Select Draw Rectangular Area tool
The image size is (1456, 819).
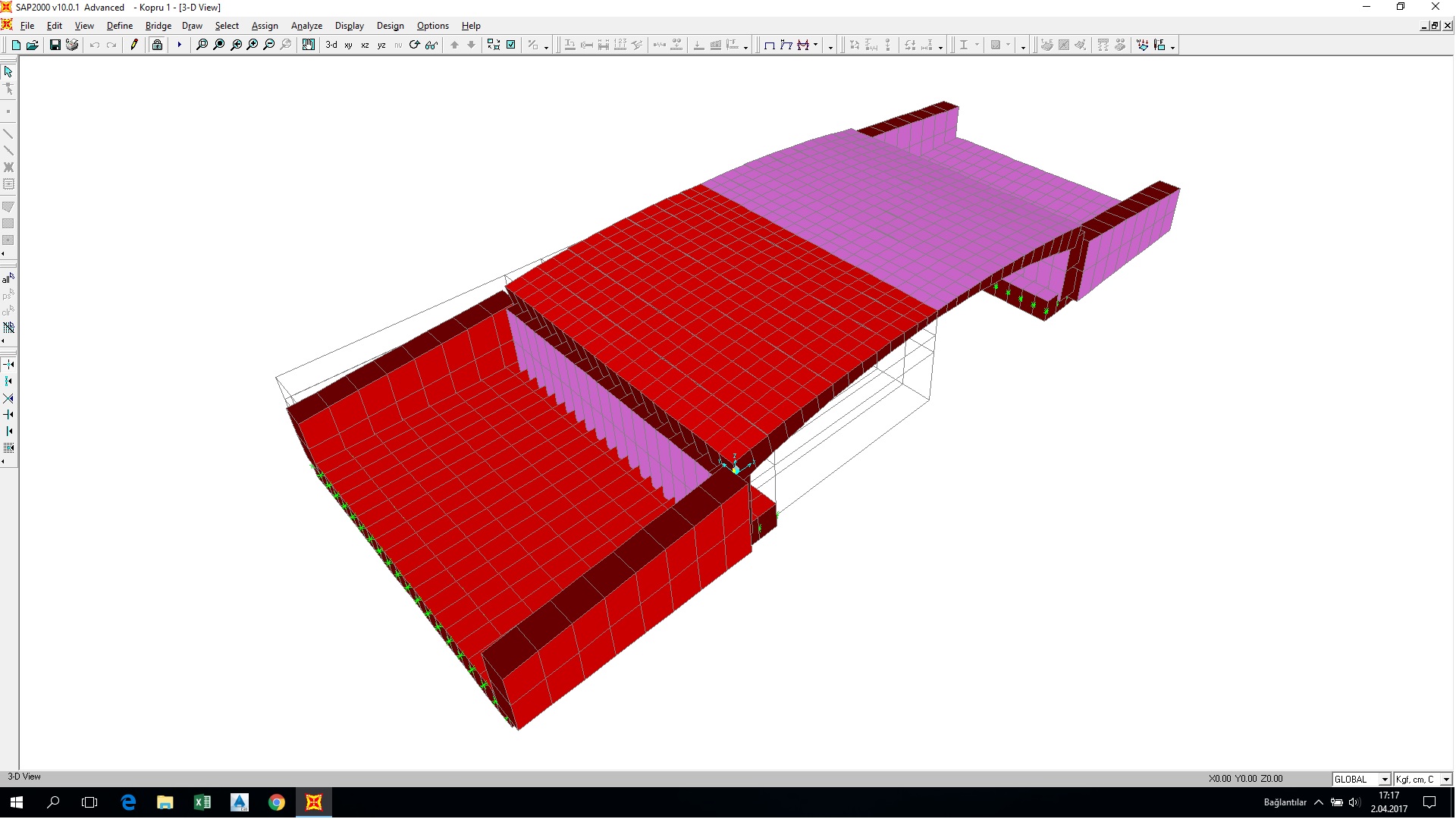click(x=8, y=224)
